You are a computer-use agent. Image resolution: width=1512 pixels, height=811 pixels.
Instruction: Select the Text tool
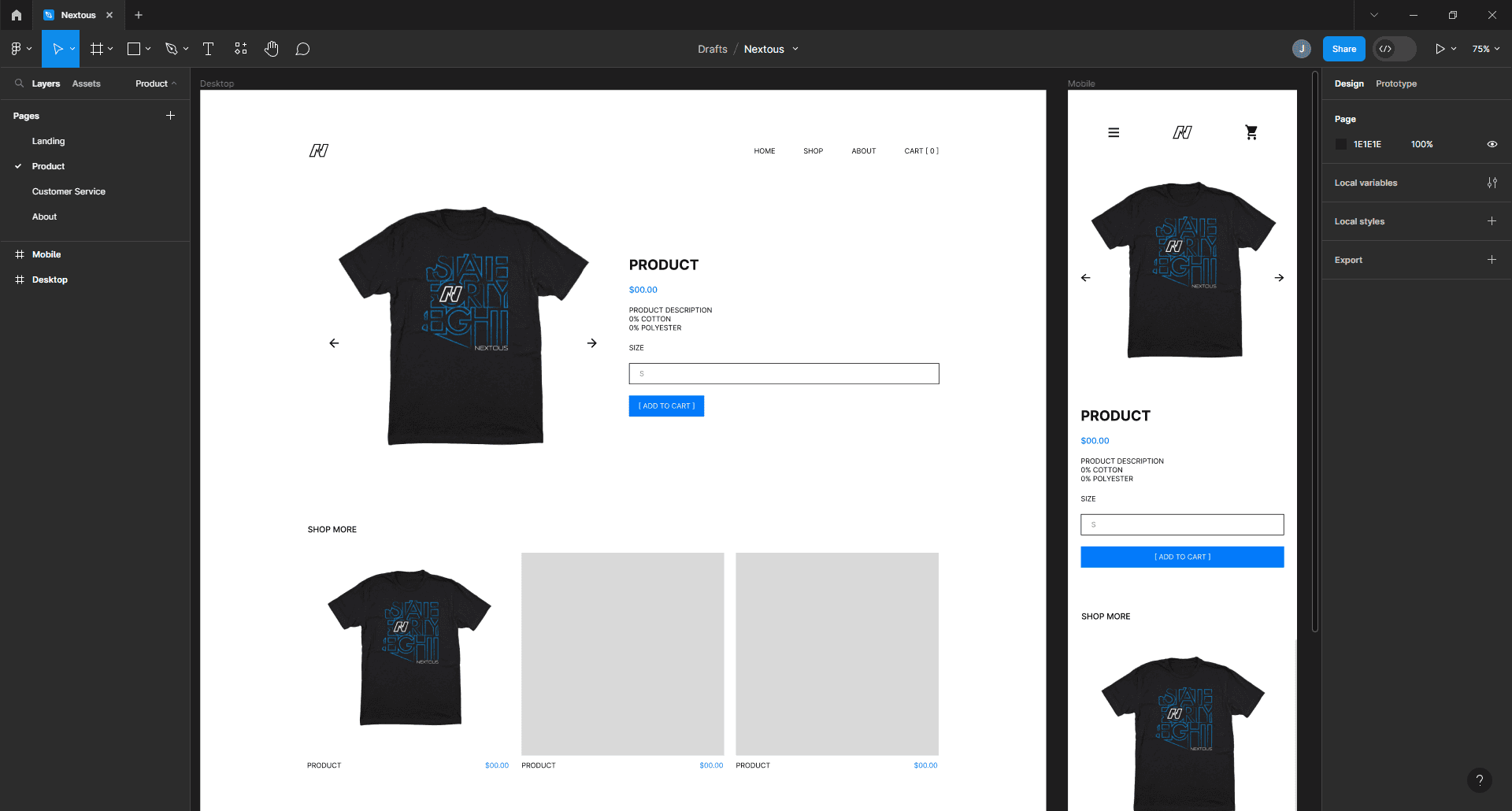pyautogui.click(x=208, y=49)
